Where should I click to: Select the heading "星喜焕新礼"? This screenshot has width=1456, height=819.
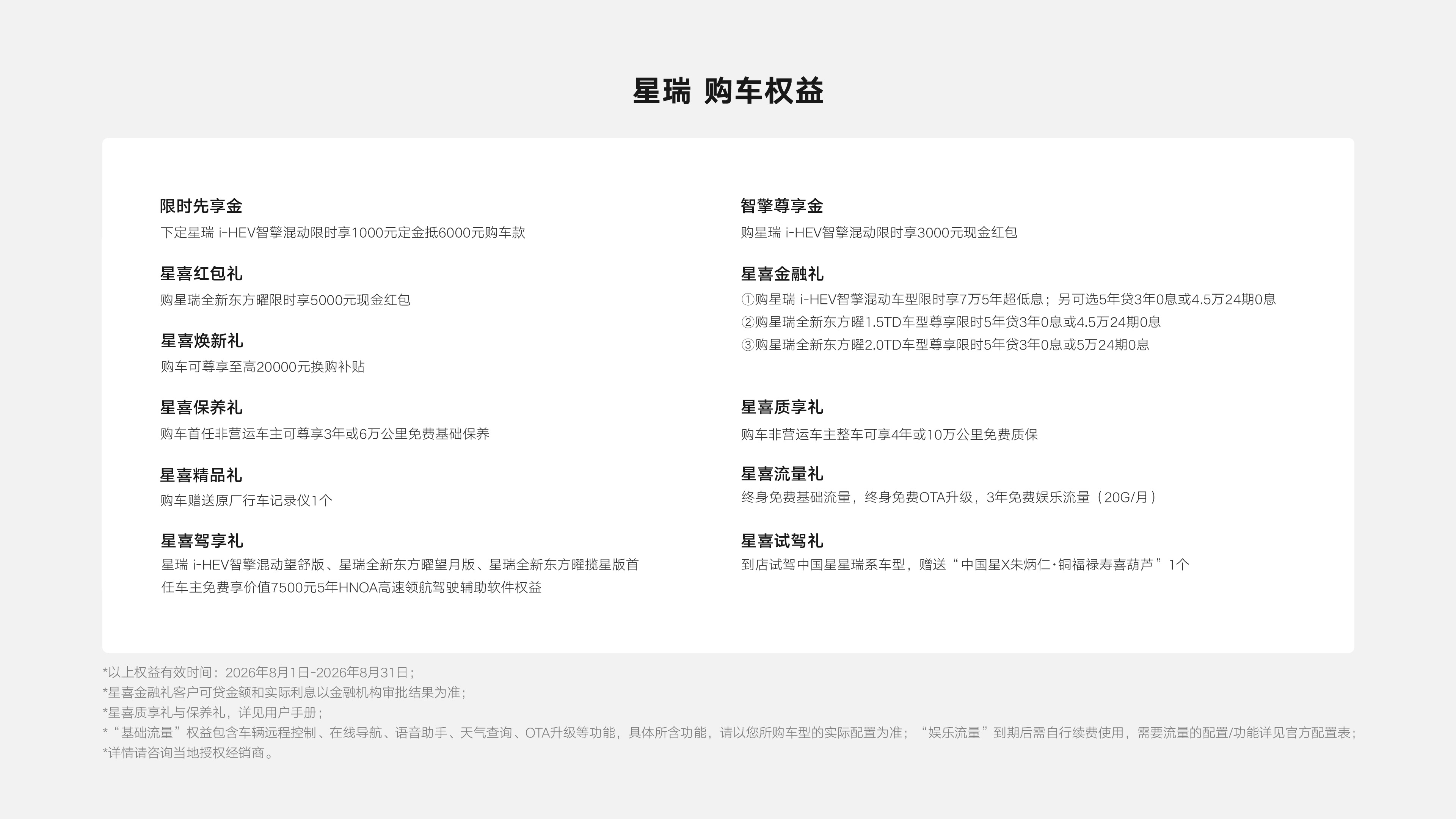point(202,341)
